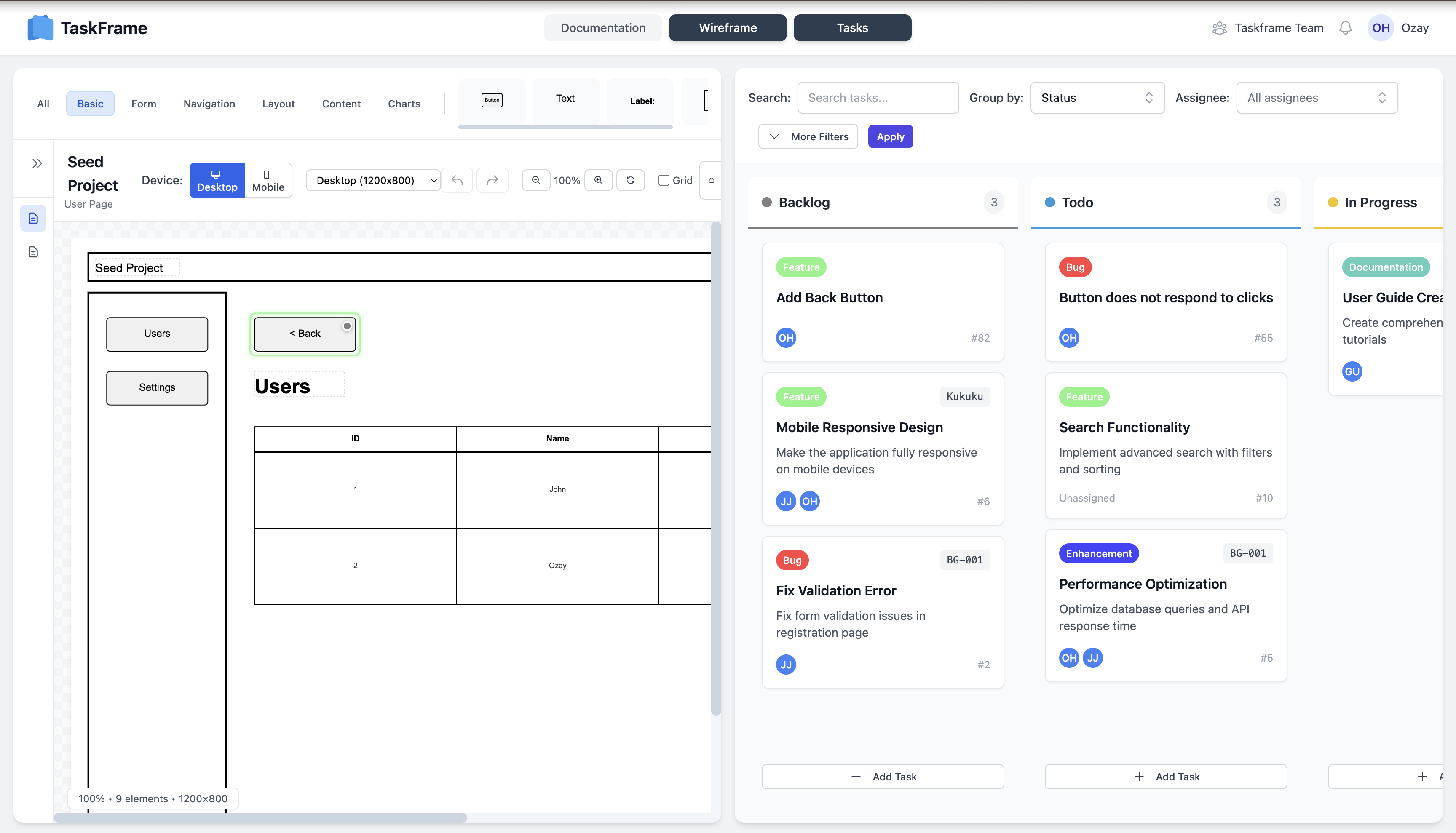
Task: Select the first page icon in sidebar
Action: coord(33,218)
